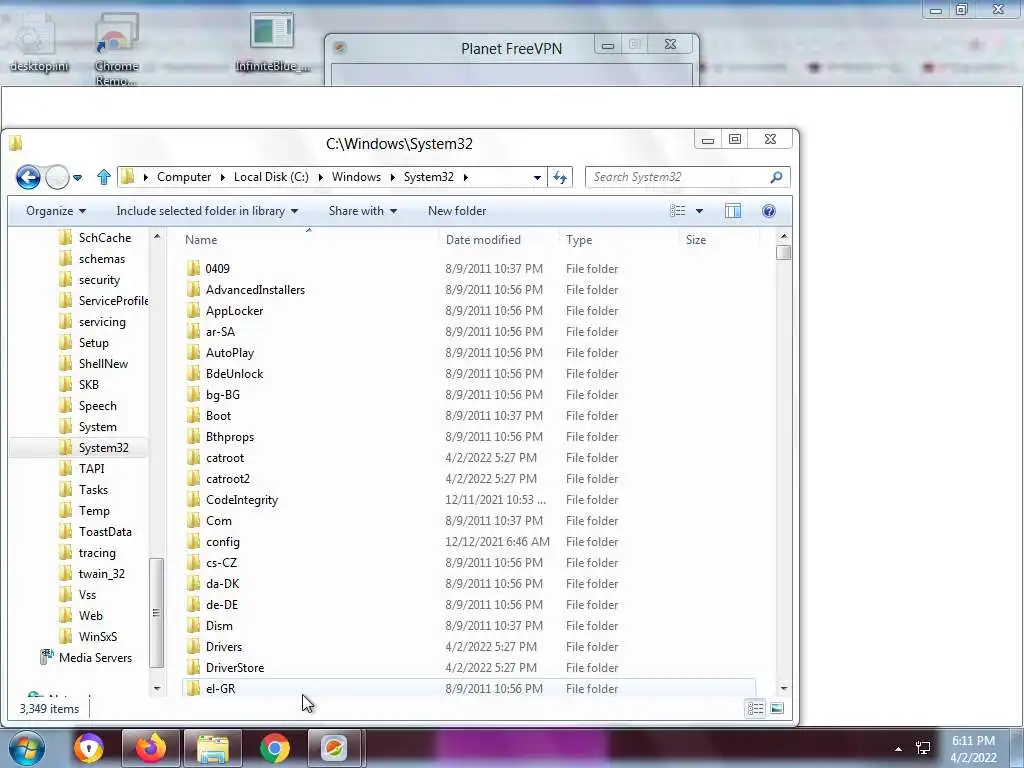Select the DriverStore folder
This screenshot has width=1024, height=768.
pos(235,667)
